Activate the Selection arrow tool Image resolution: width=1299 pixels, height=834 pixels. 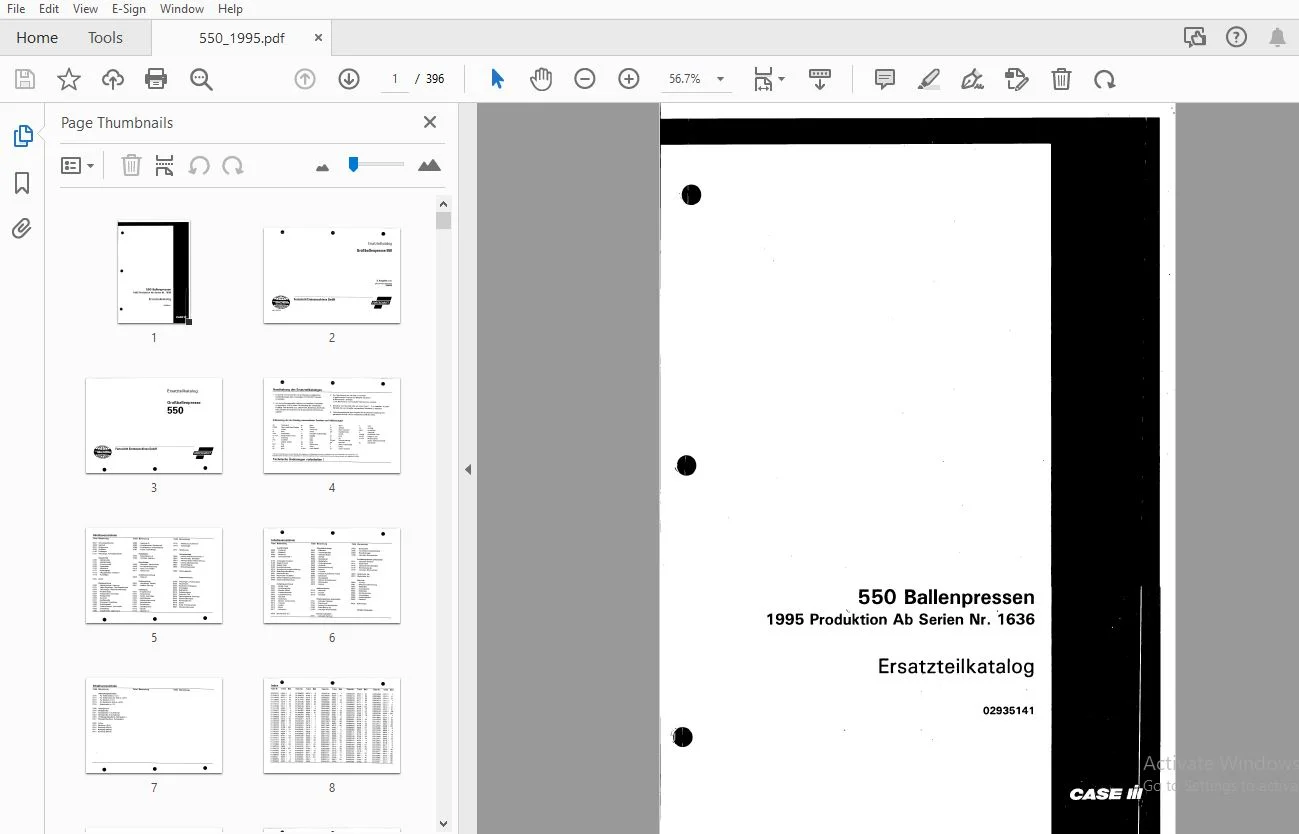(497, 79)
